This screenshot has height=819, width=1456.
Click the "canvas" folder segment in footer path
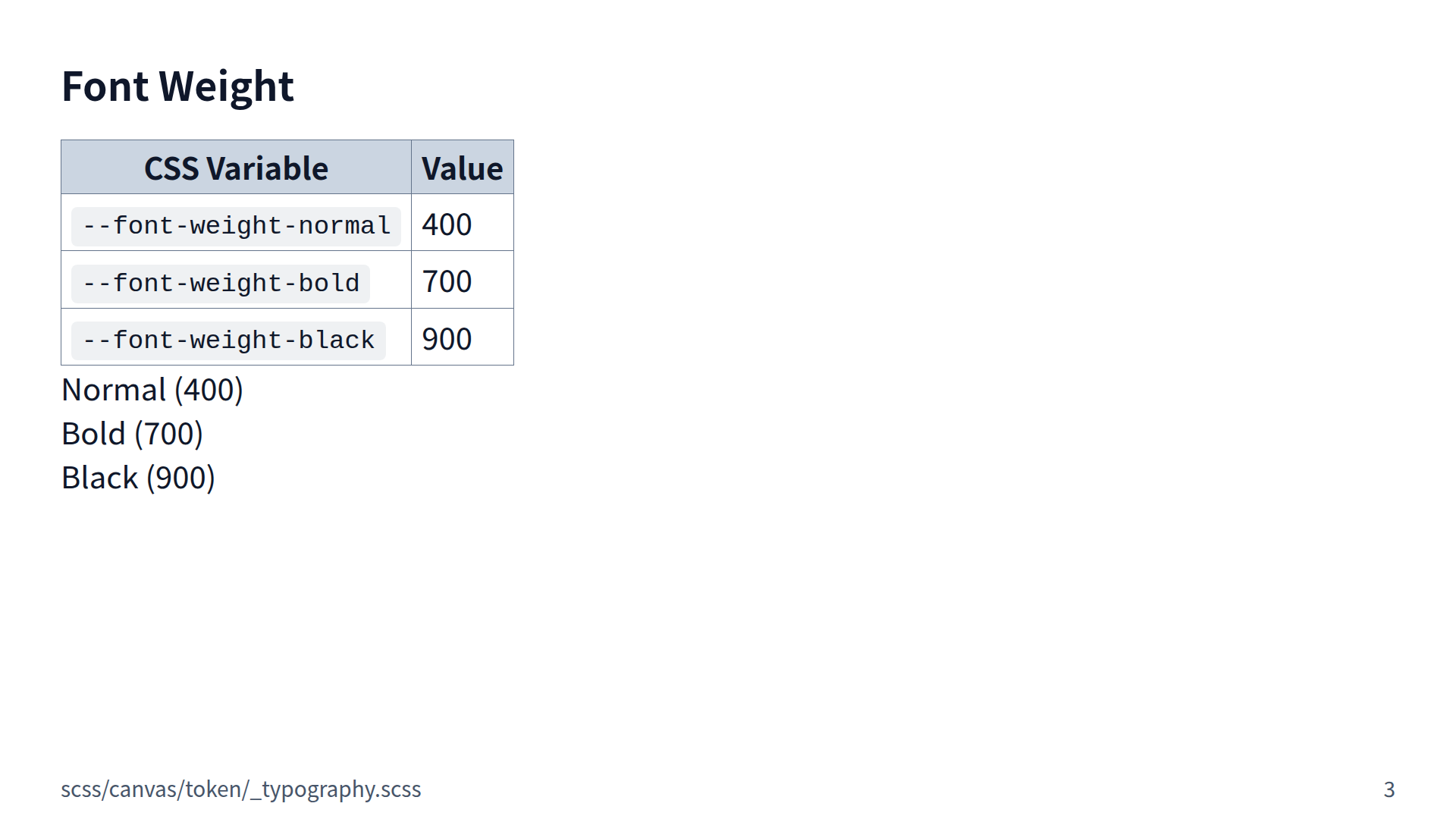pyautogui.click(x=143, y=789)
